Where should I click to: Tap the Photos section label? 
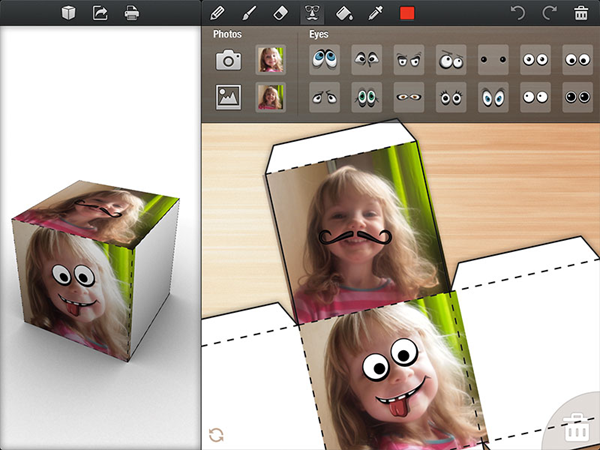pos(227,34)
